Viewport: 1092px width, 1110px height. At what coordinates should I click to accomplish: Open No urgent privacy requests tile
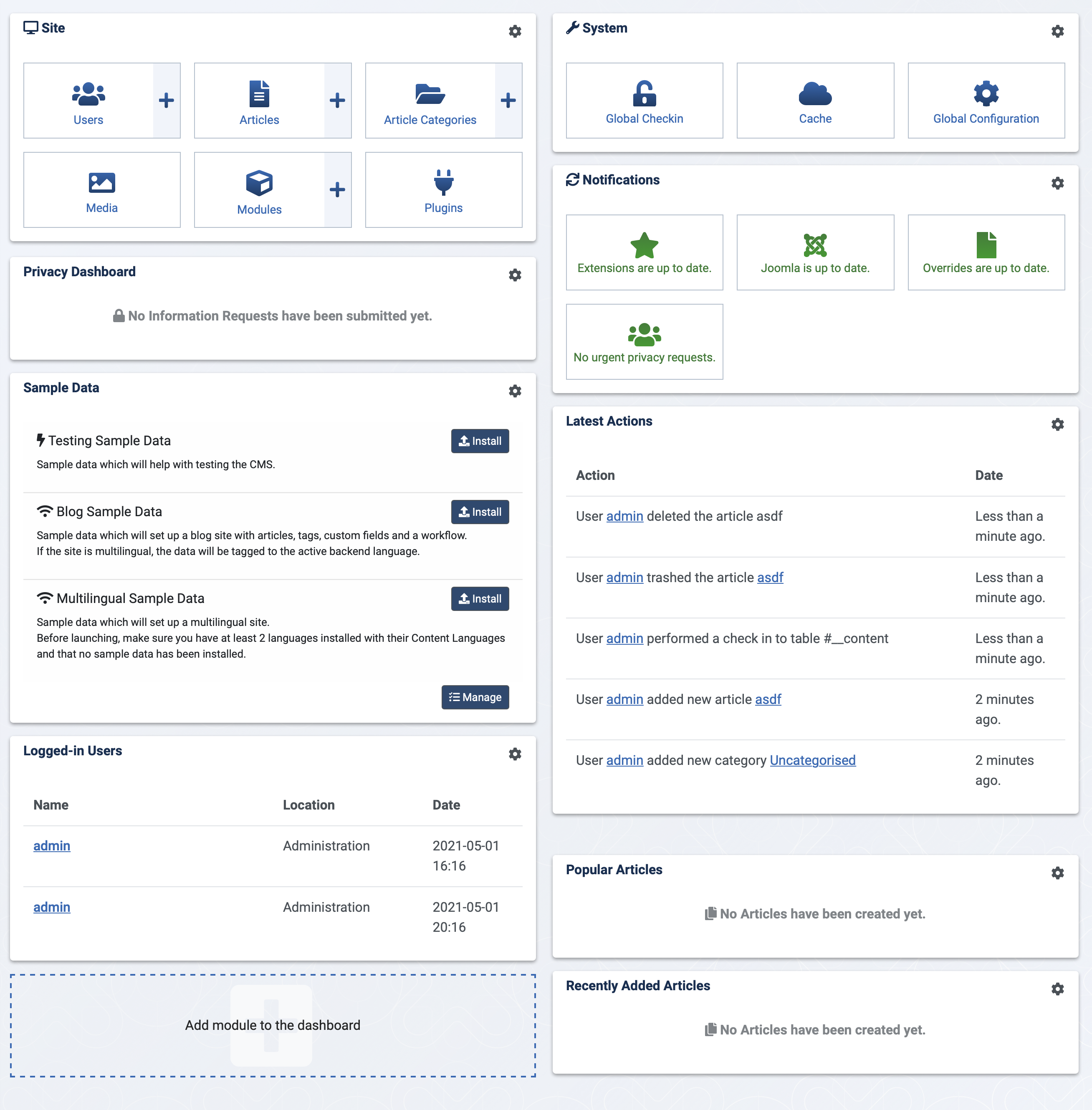[x=645, y=342]
